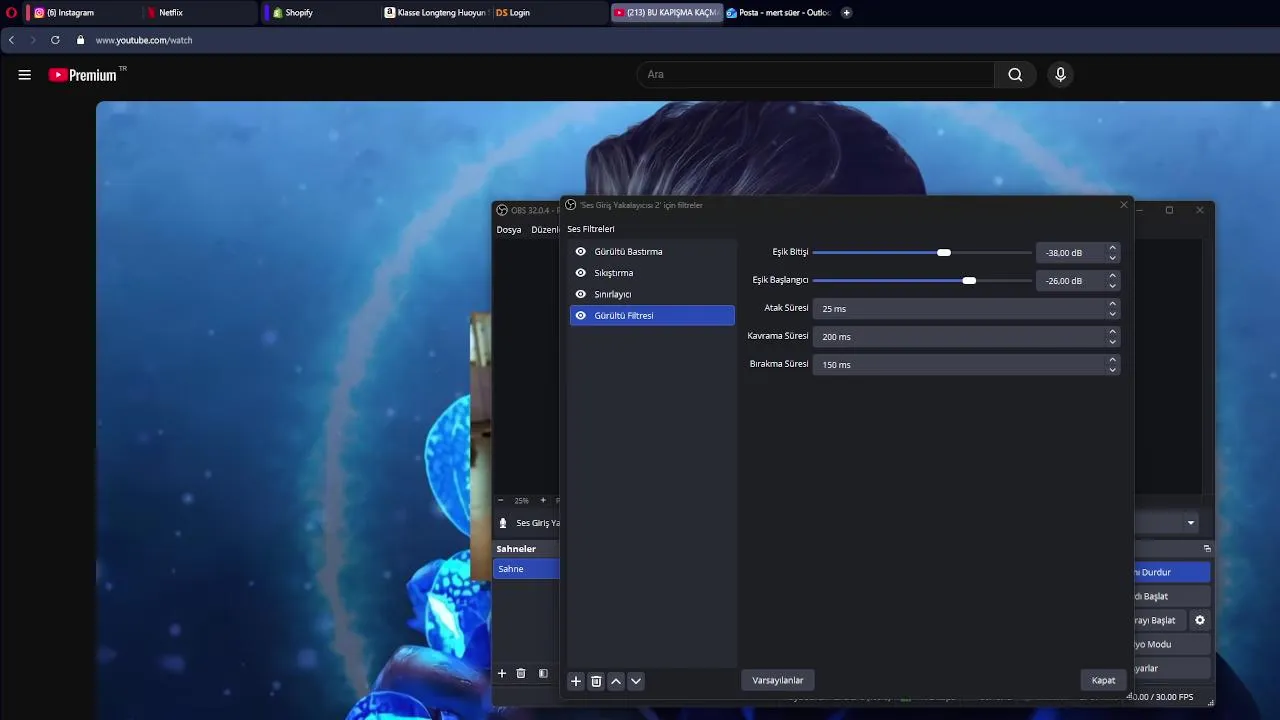Image resolution: width=1280 pixels, height=720 pixels.
Task: Click the Durdur stop button in OBS
Action: click(x=1171, y=572)
